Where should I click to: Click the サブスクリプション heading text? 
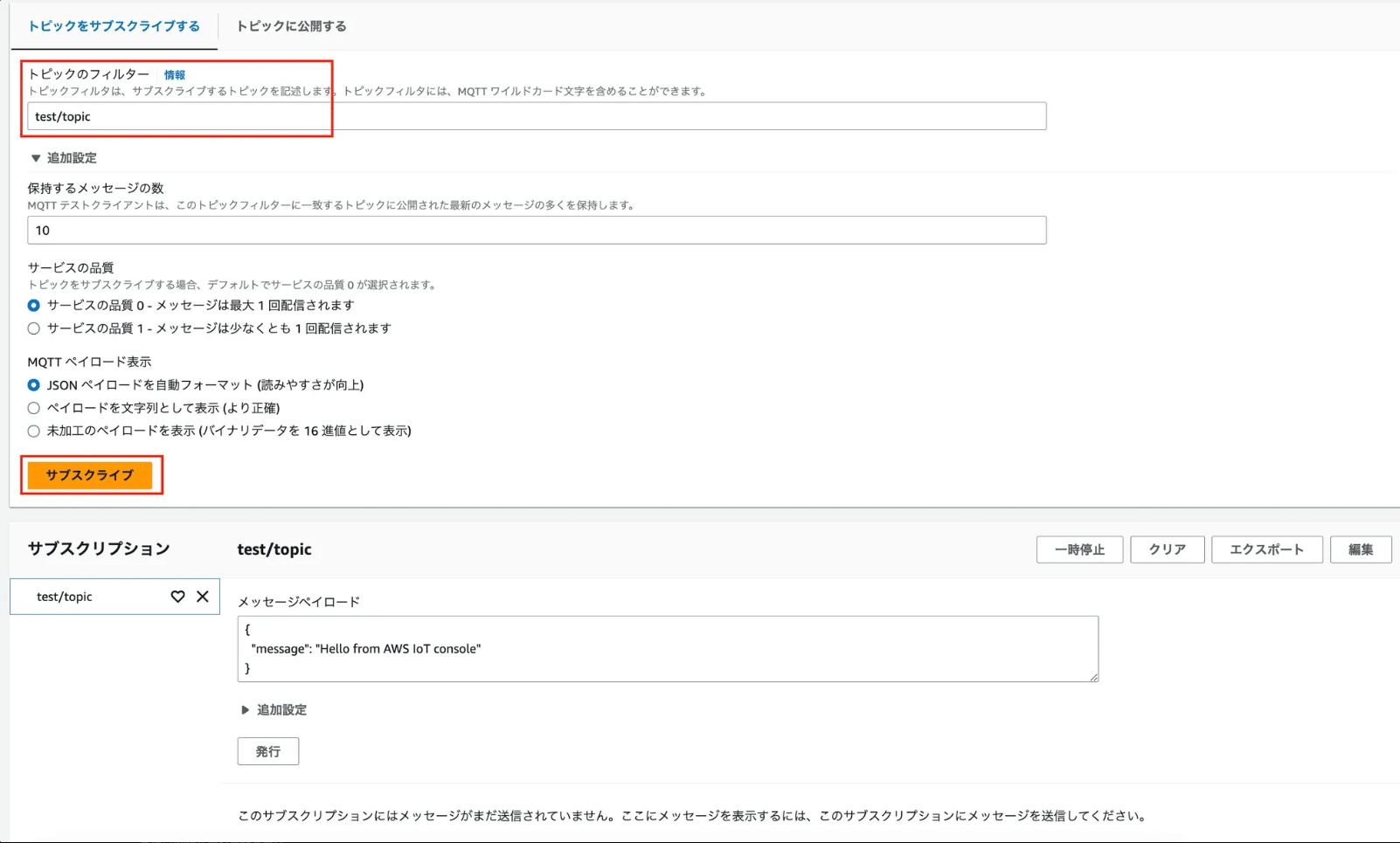pyautogui.click(x=99, y=549)
